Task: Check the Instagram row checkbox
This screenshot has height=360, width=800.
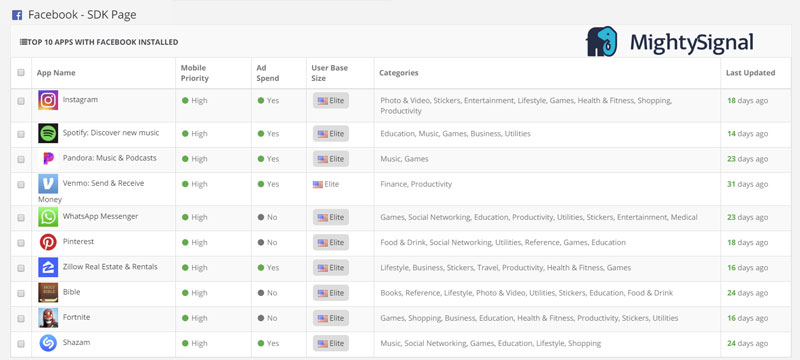Action: (x=21, y=101)
